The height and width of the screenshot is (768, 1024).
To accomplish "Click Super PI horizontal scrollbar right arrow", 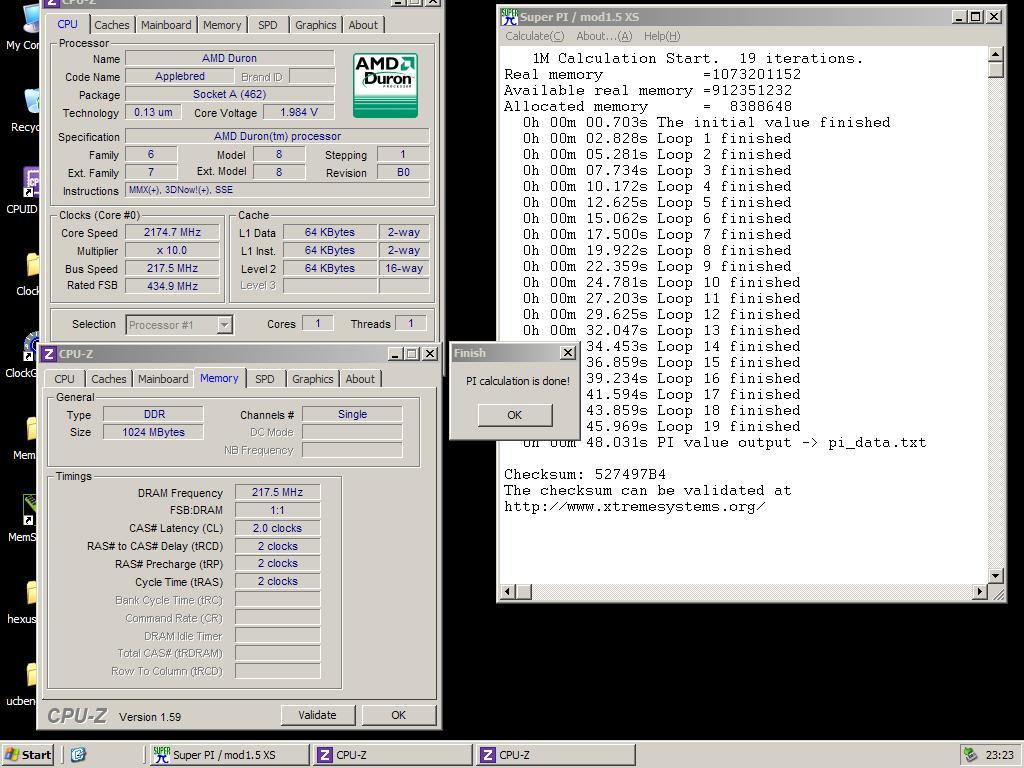I will [979, 592].
